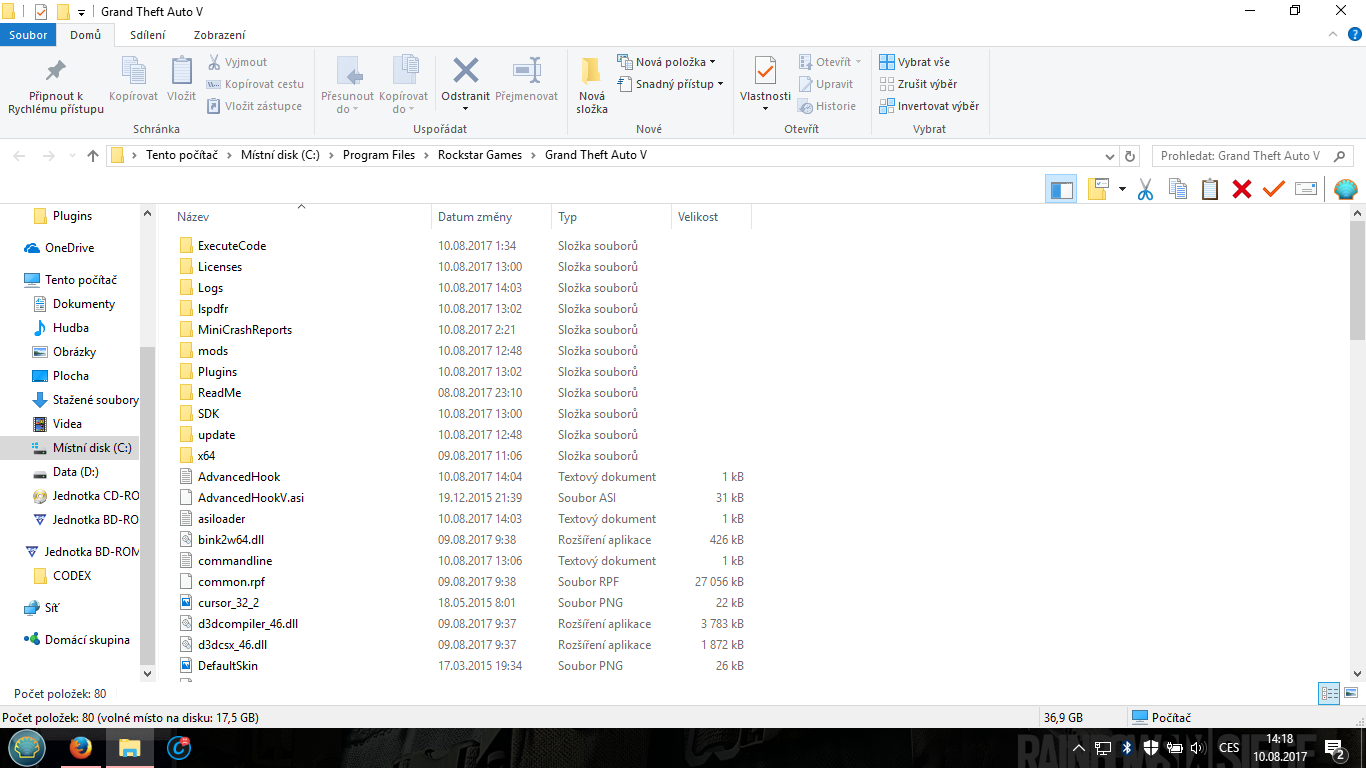Open the Windows Start button

(x=27, y=747)
